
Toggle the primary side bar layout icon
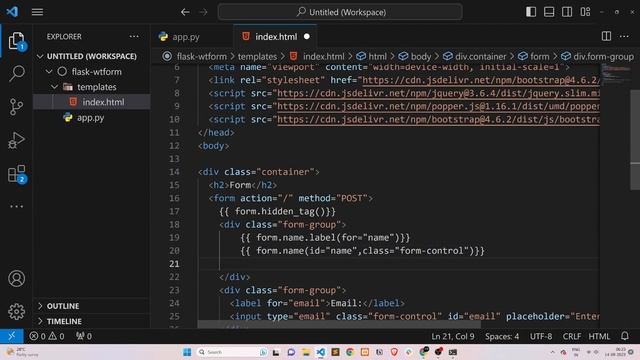(x=531, y=12)
